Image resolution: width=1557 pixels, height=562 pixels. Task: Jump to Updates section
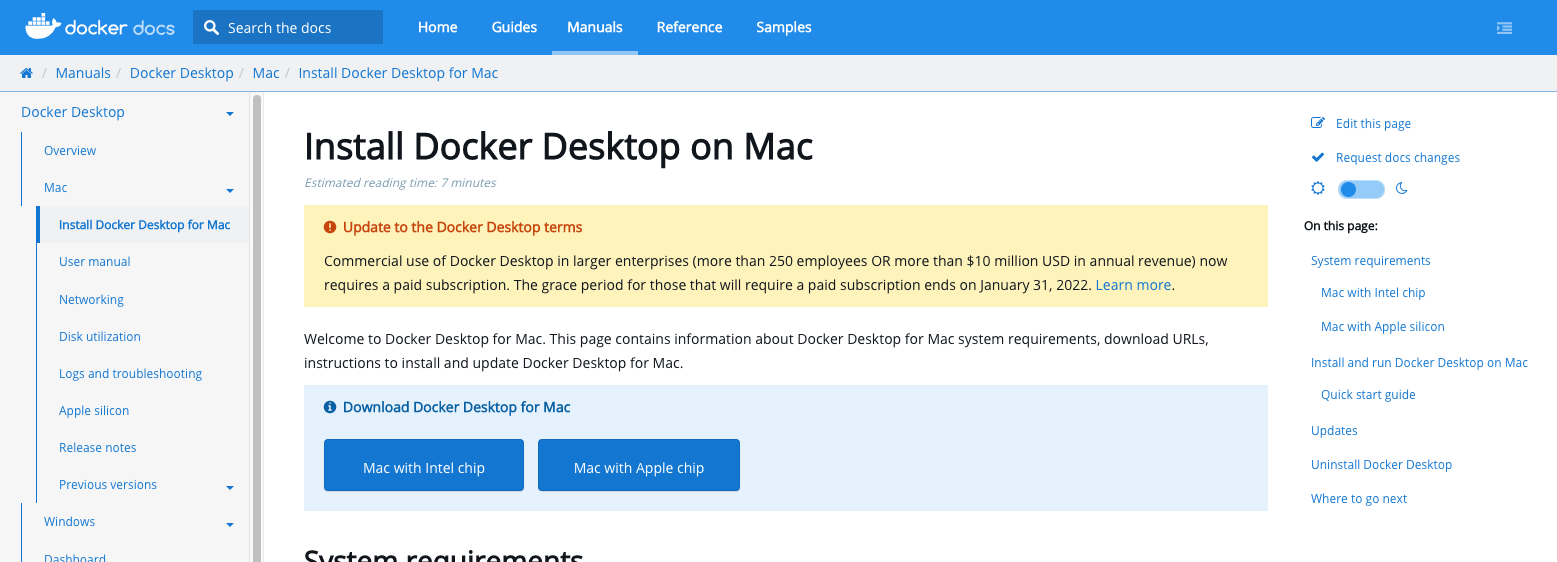(1334, 430)
